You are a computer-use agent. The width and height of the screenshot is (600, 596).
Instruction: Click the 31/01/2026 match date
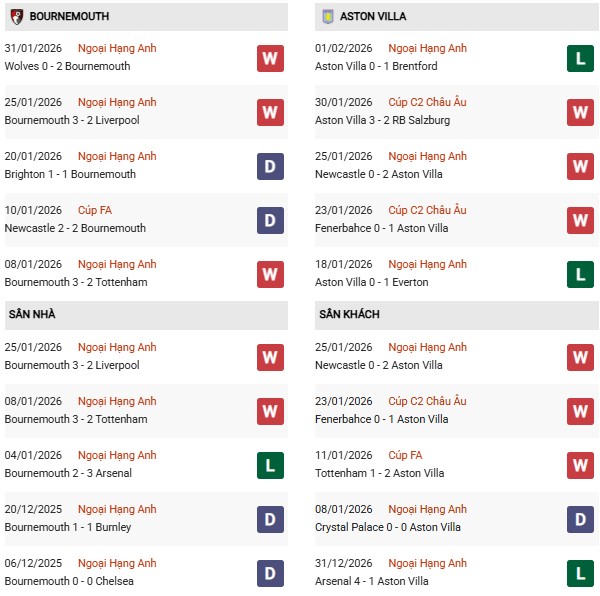33,48
